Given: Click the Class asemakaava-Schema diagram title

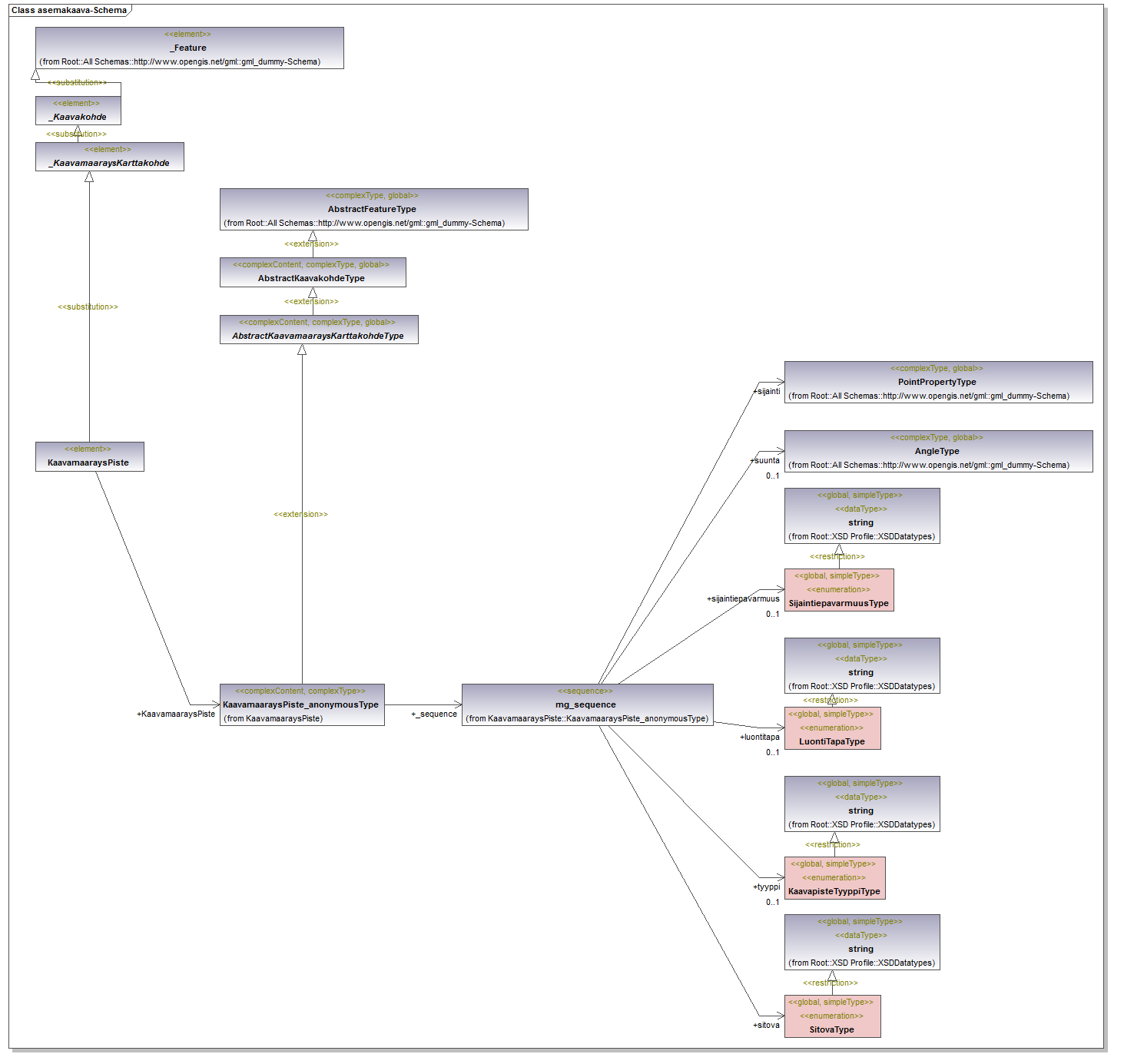Looking at the screenshot, I should [69, 11].
